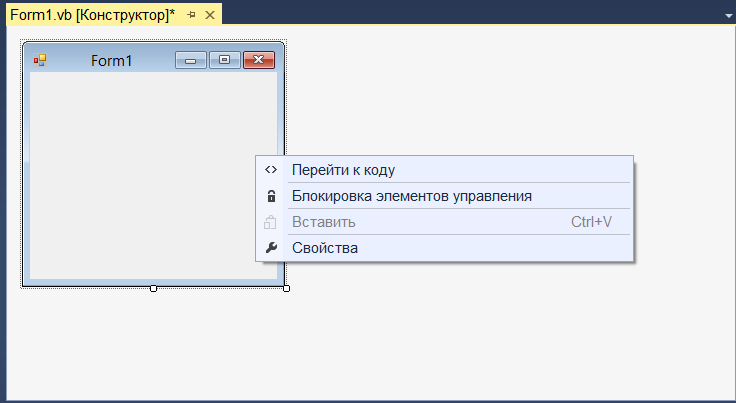Toggle the pin icon on Form1.vb tab
Screen dimensions: 736x403
pos(191,15)
